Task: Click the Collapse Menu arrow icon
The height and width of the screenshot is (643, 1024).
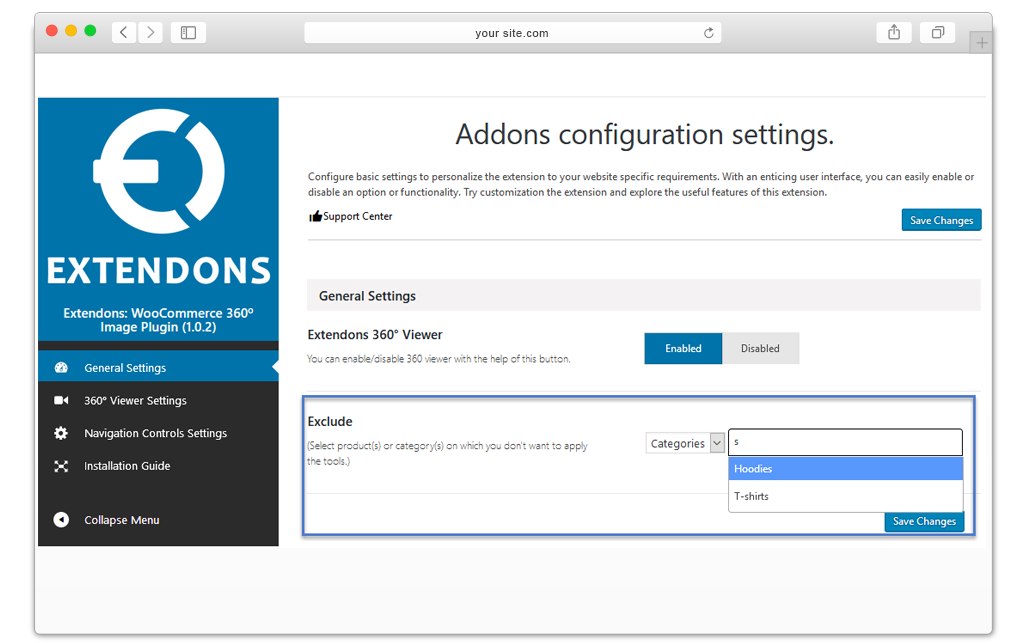Action: (x=61, y=520)
